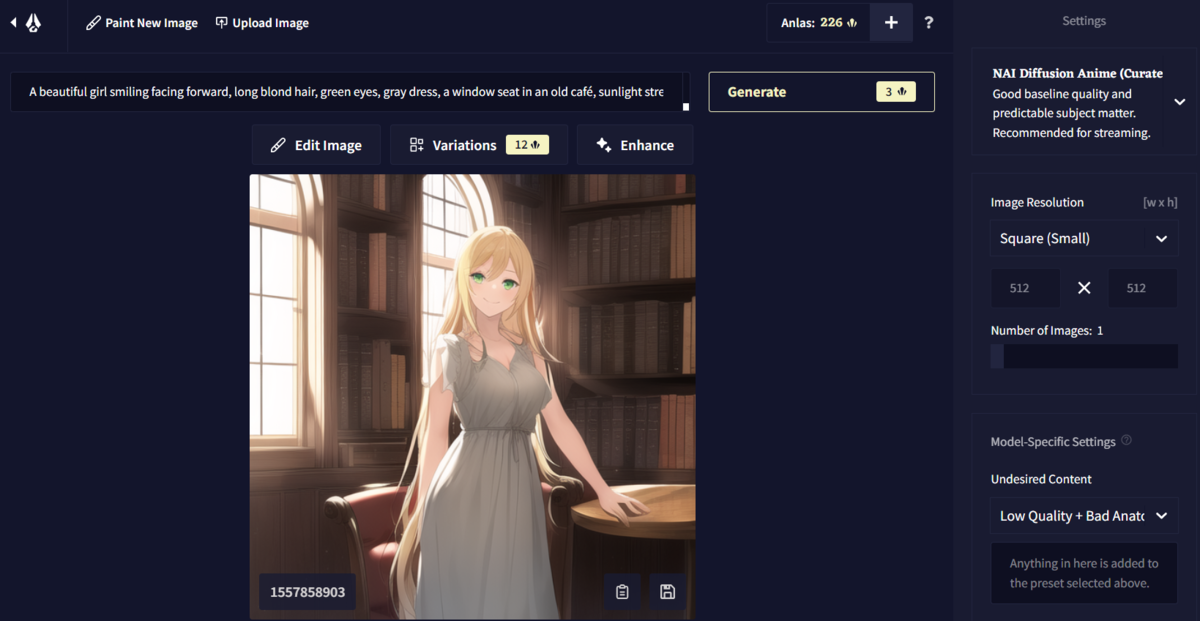The height and width of the screenshot is (621, 1200).
Task: Adjust the Number of Images slider
Action: coord(1084,356)
